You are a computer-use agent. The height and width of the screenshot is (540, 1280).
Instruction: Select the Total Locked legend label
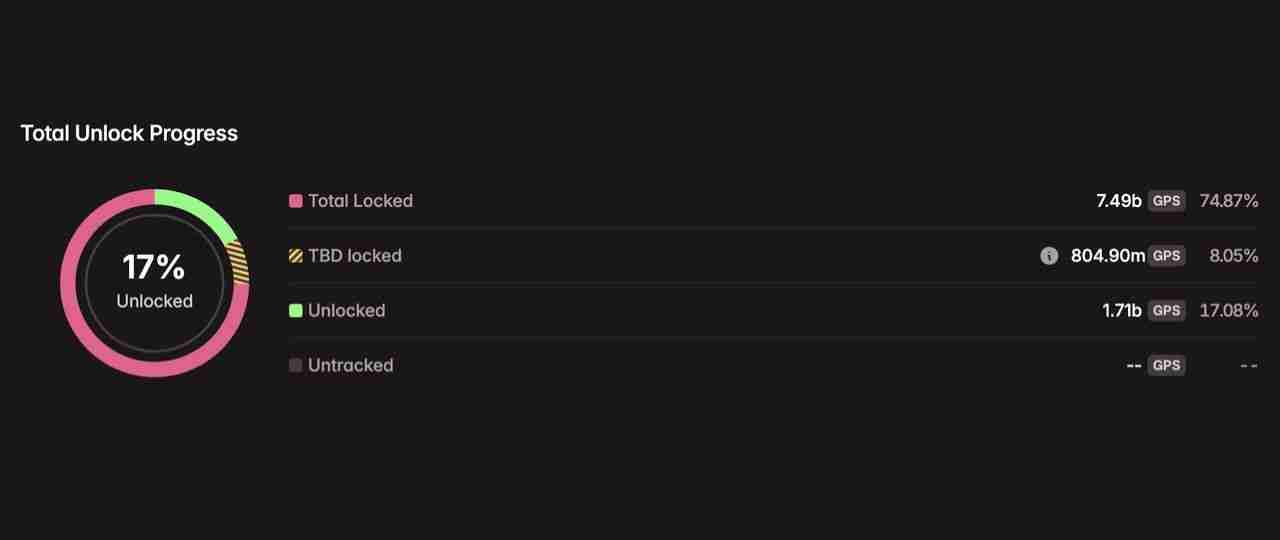point(360,201)
